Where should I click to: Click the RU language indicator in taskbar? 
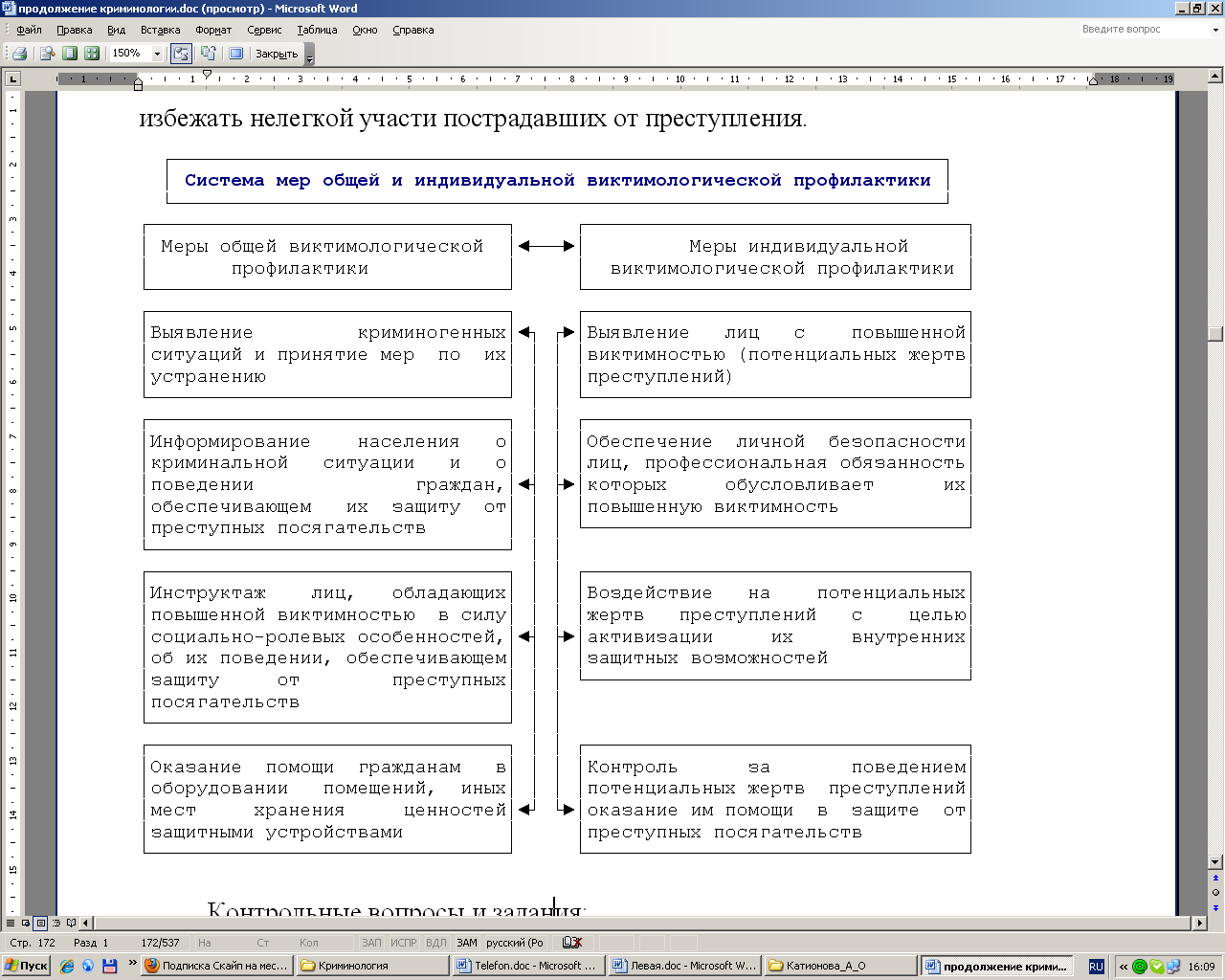coord(1096,967)
